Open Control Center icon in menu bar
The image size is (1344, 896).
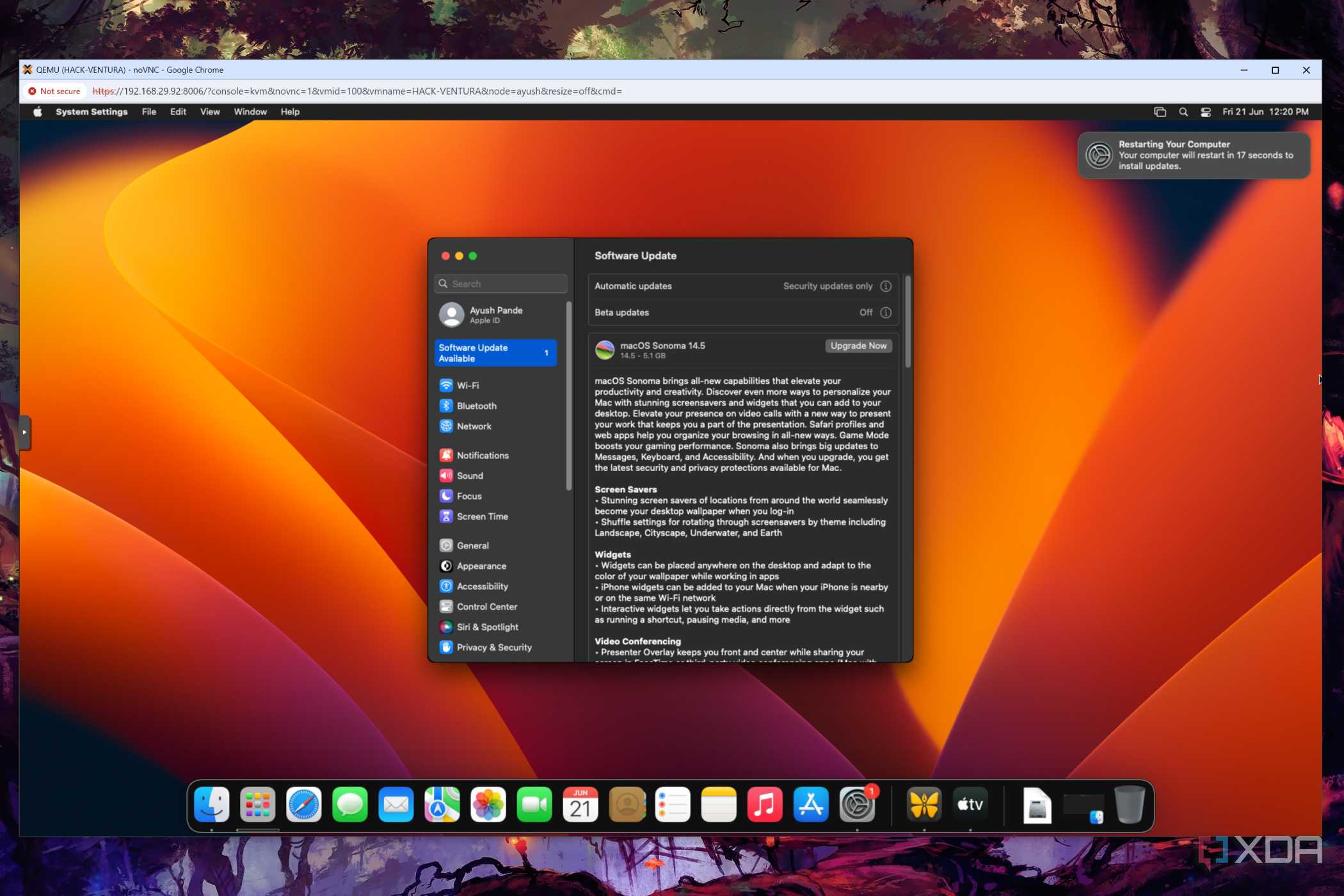pos(1206,112)
